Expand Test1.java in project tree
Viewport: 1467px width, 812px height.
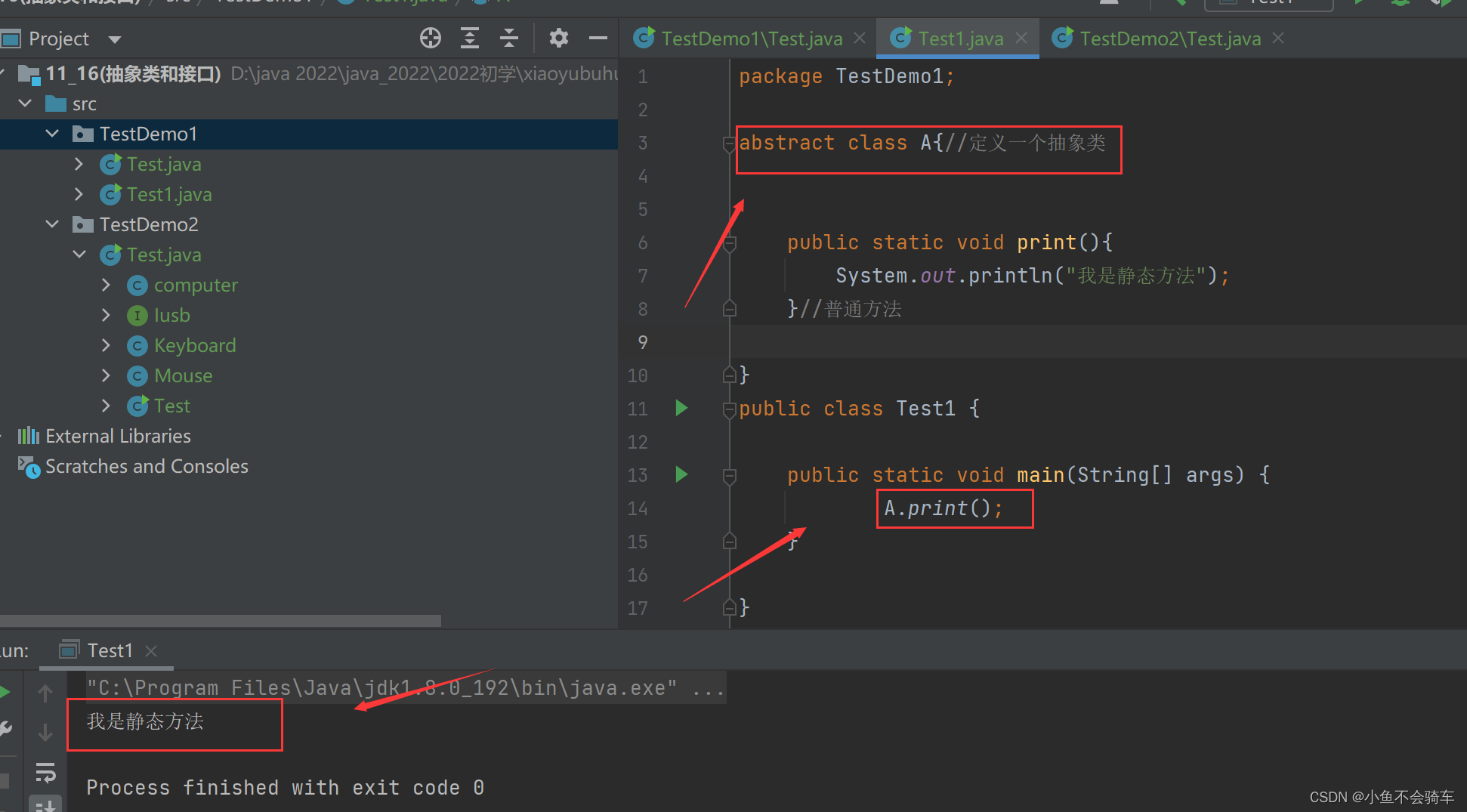[x=79, y=194]
